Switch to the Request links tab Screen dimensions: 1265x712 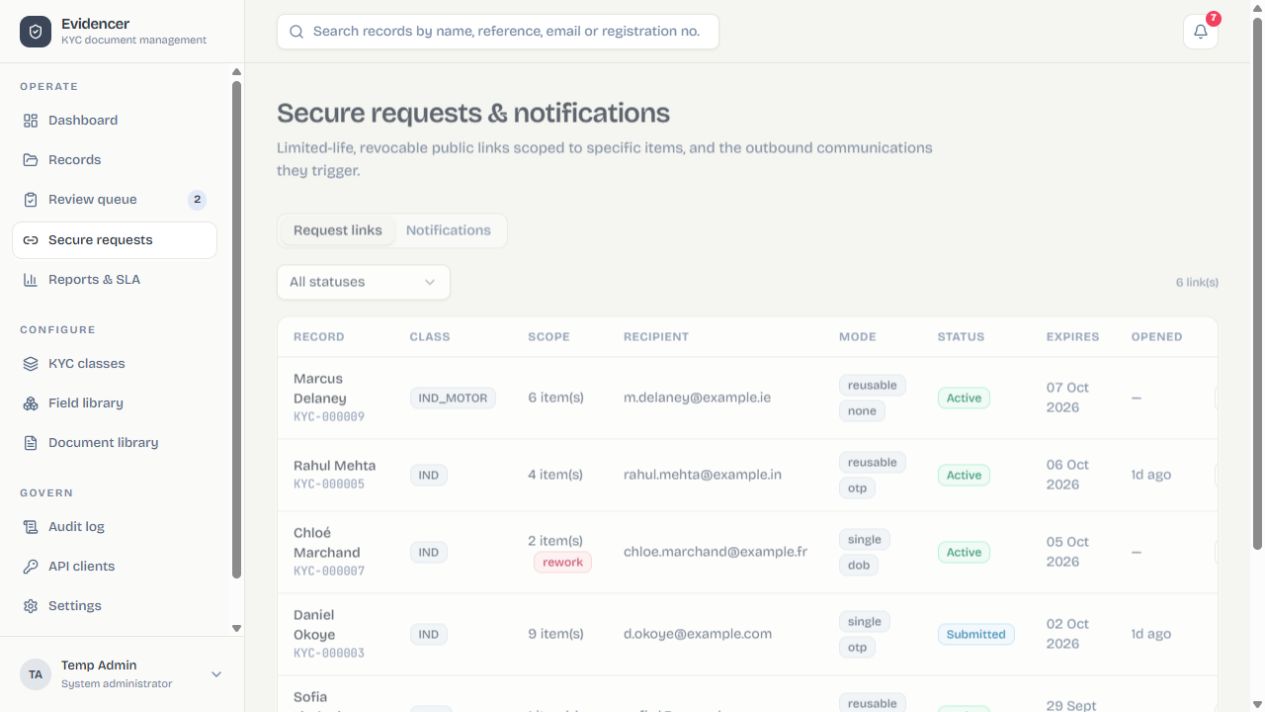(338, 230)
